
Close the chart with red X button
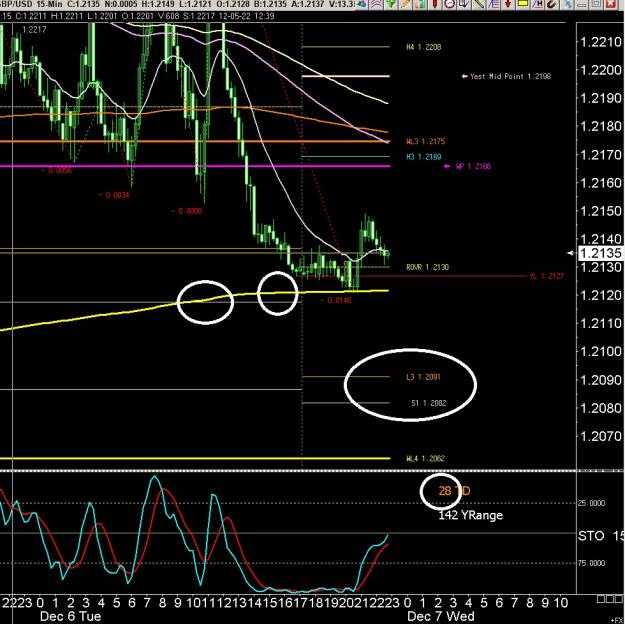[x=611, y=4]
